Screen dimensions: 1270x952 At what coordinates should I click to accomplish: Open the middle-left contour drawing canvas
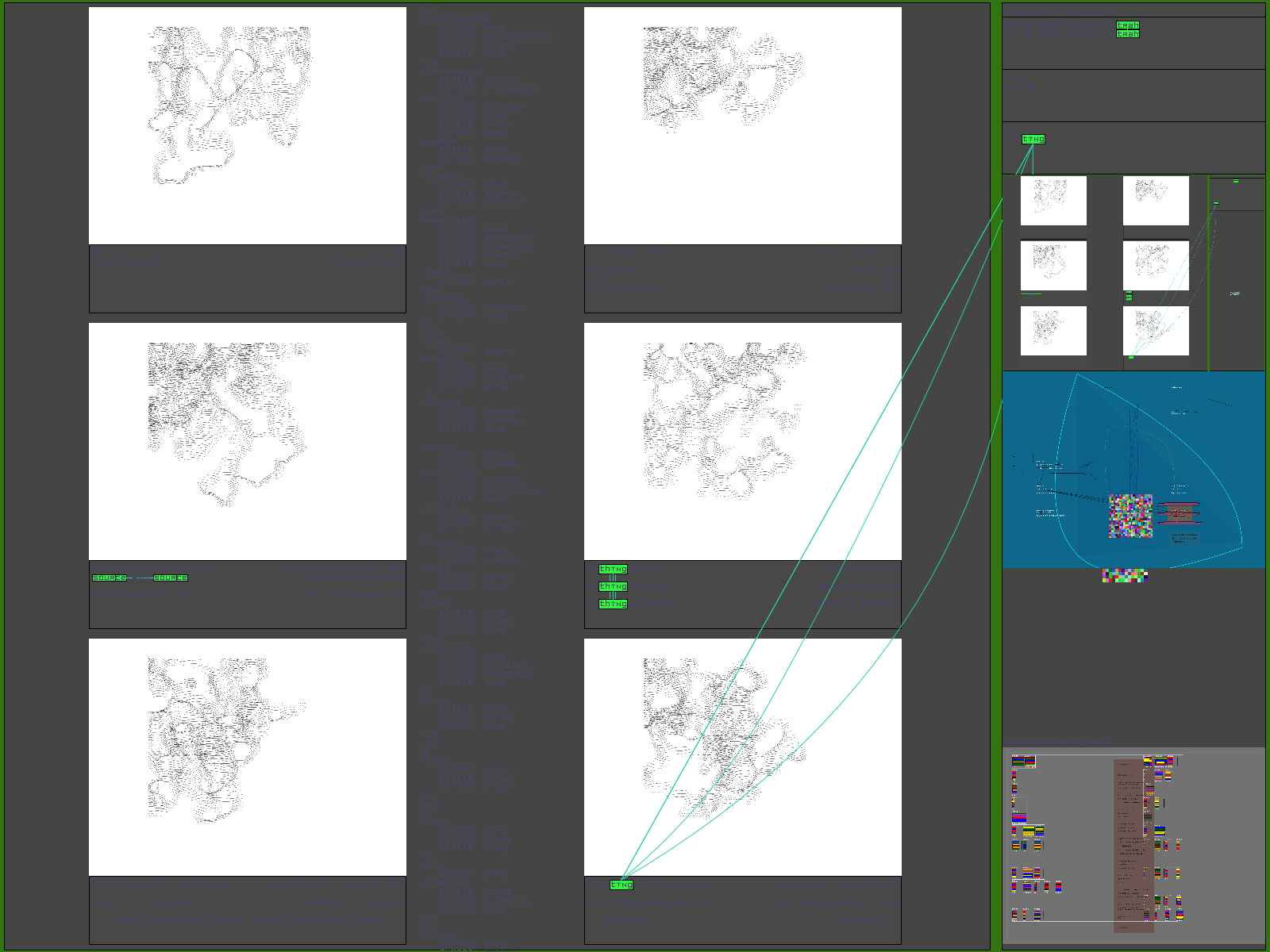pyautogui.click(x=247, y=441)
